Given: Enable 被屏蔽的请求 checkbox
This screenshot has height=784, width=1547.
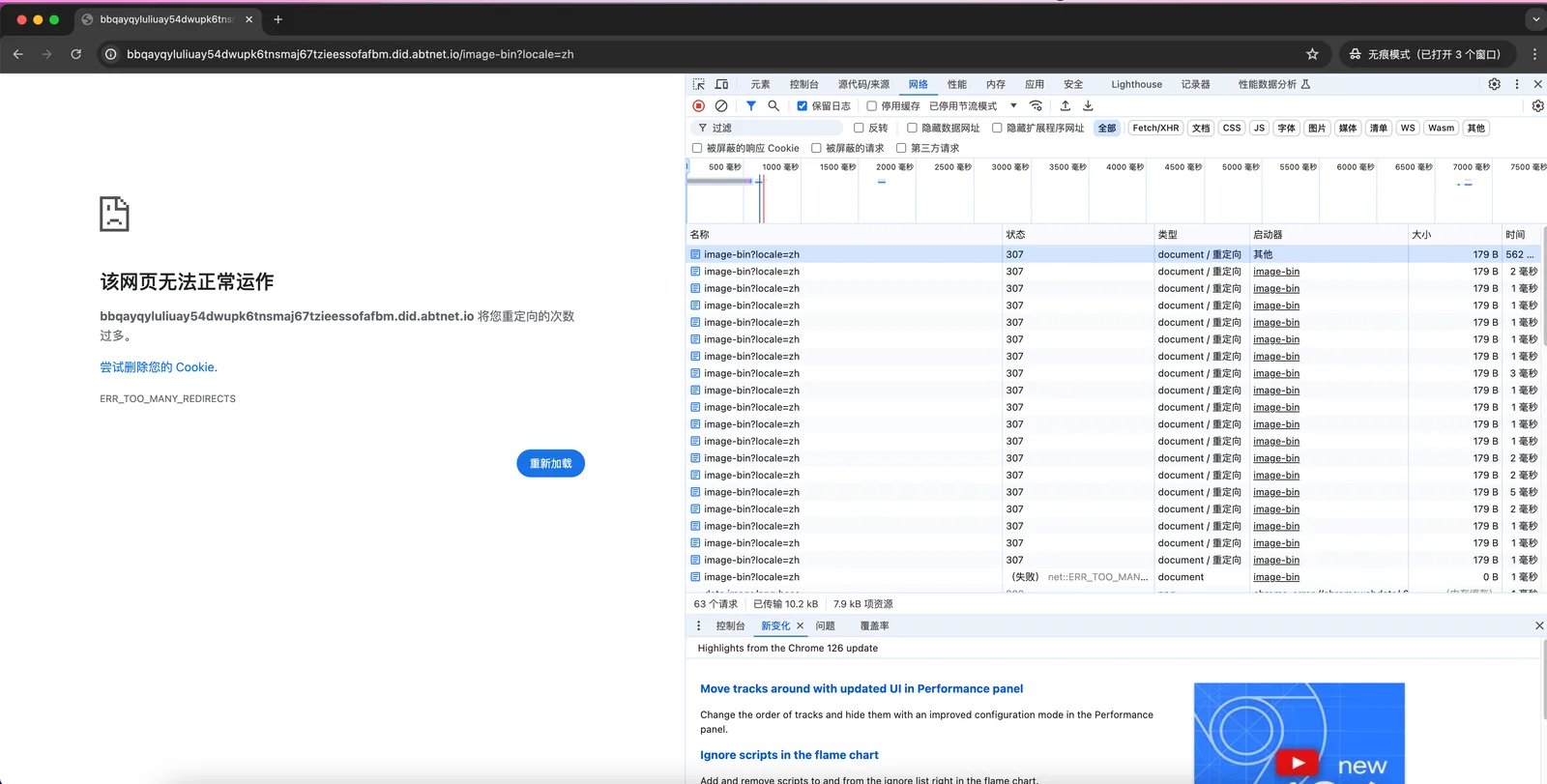Looking at the screenshot, I should coord(816,148).
